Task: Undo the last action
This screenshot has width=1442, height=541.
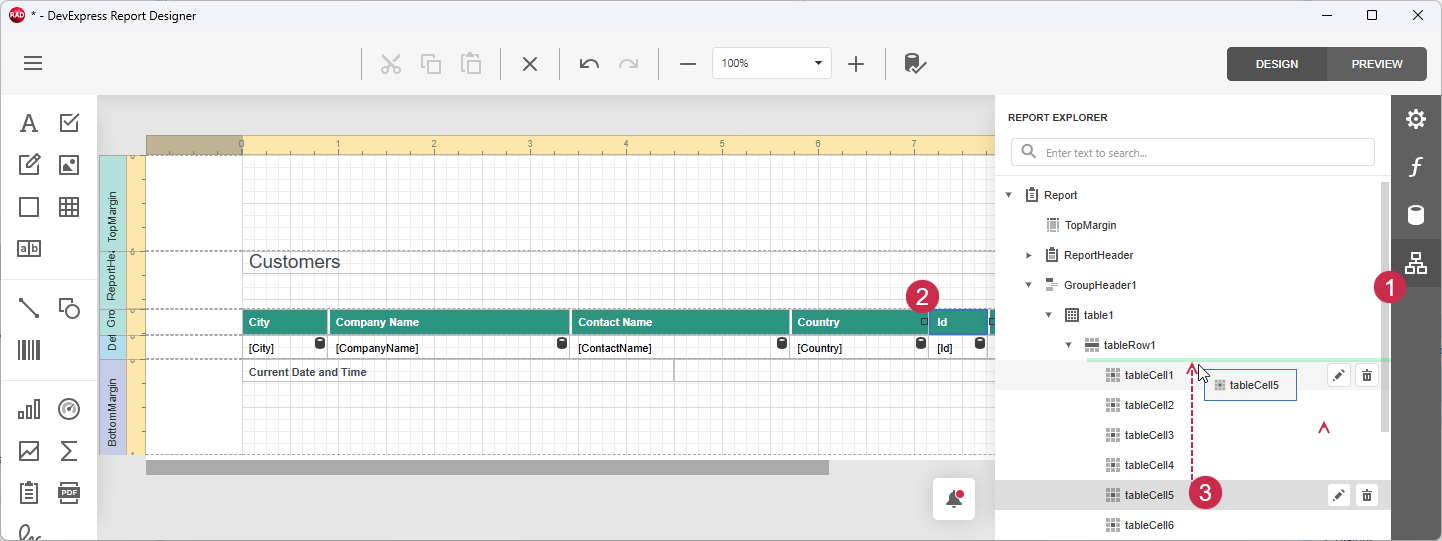Action: (x=589, y=64)
